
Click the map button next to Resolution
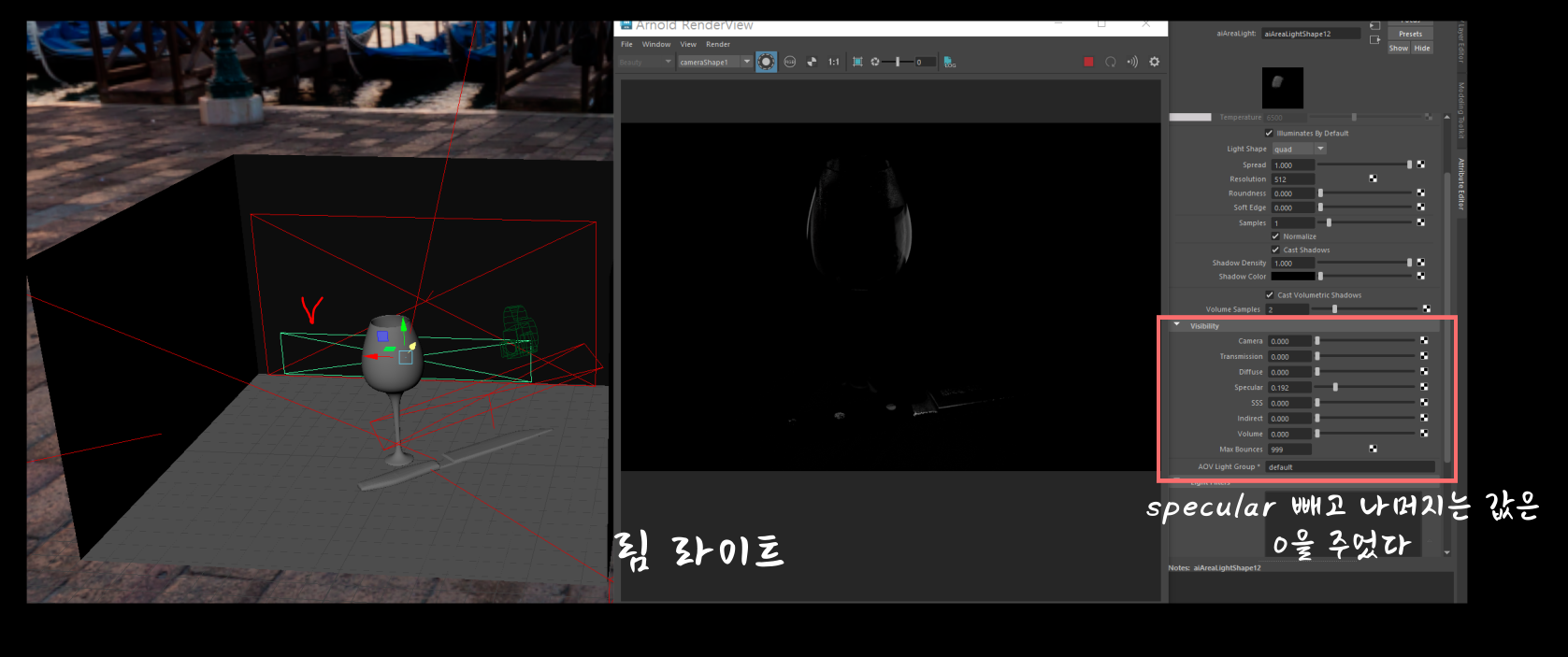point(1374,179)
